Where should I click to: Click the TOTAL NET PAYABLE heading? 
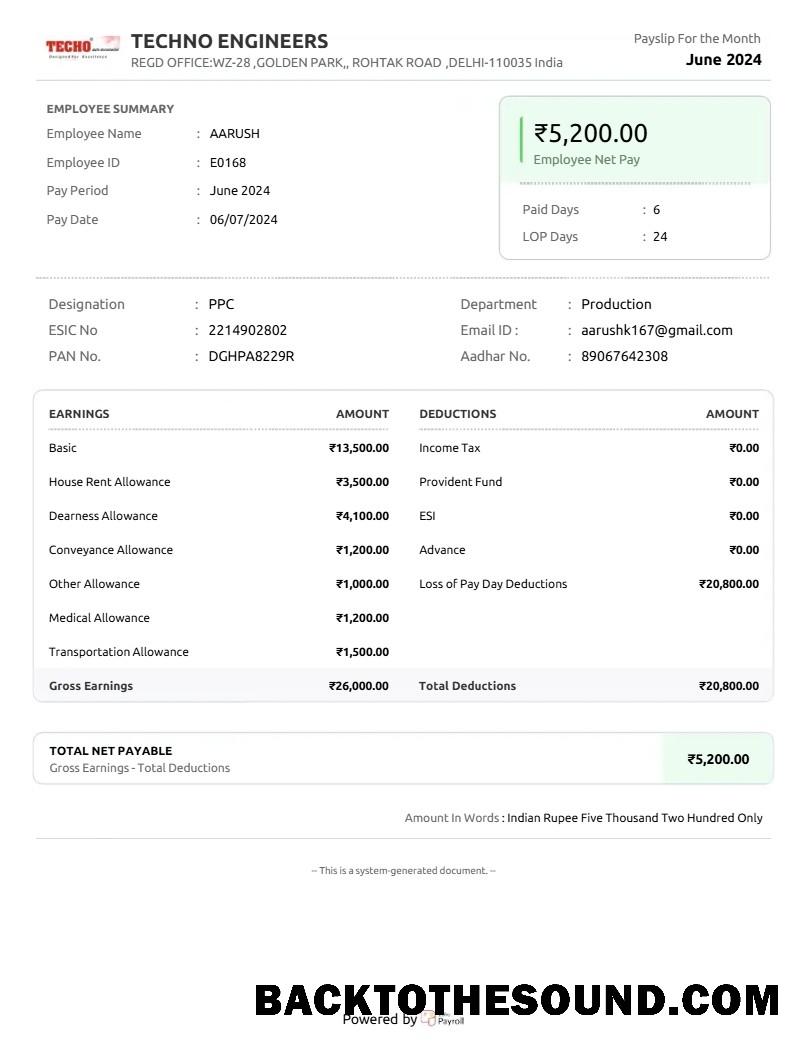pos(111,751)
